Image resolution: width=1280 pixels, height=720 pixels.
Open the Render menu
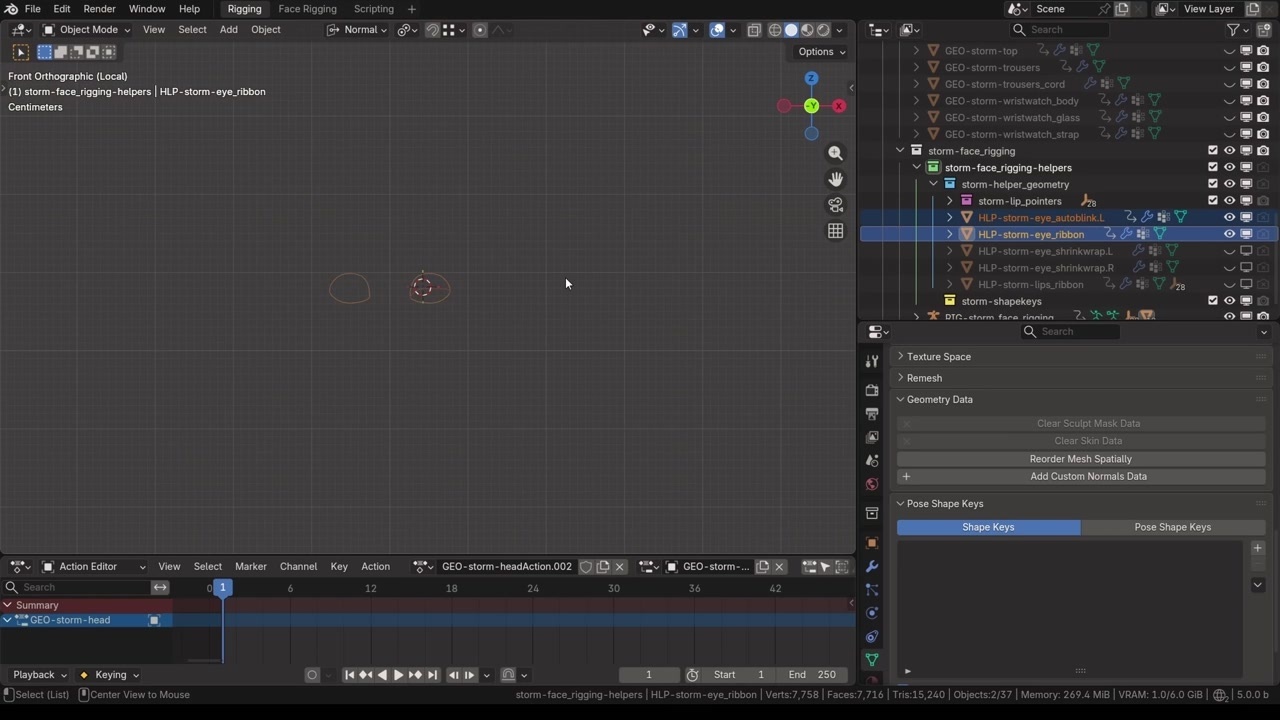click(99, 9)
